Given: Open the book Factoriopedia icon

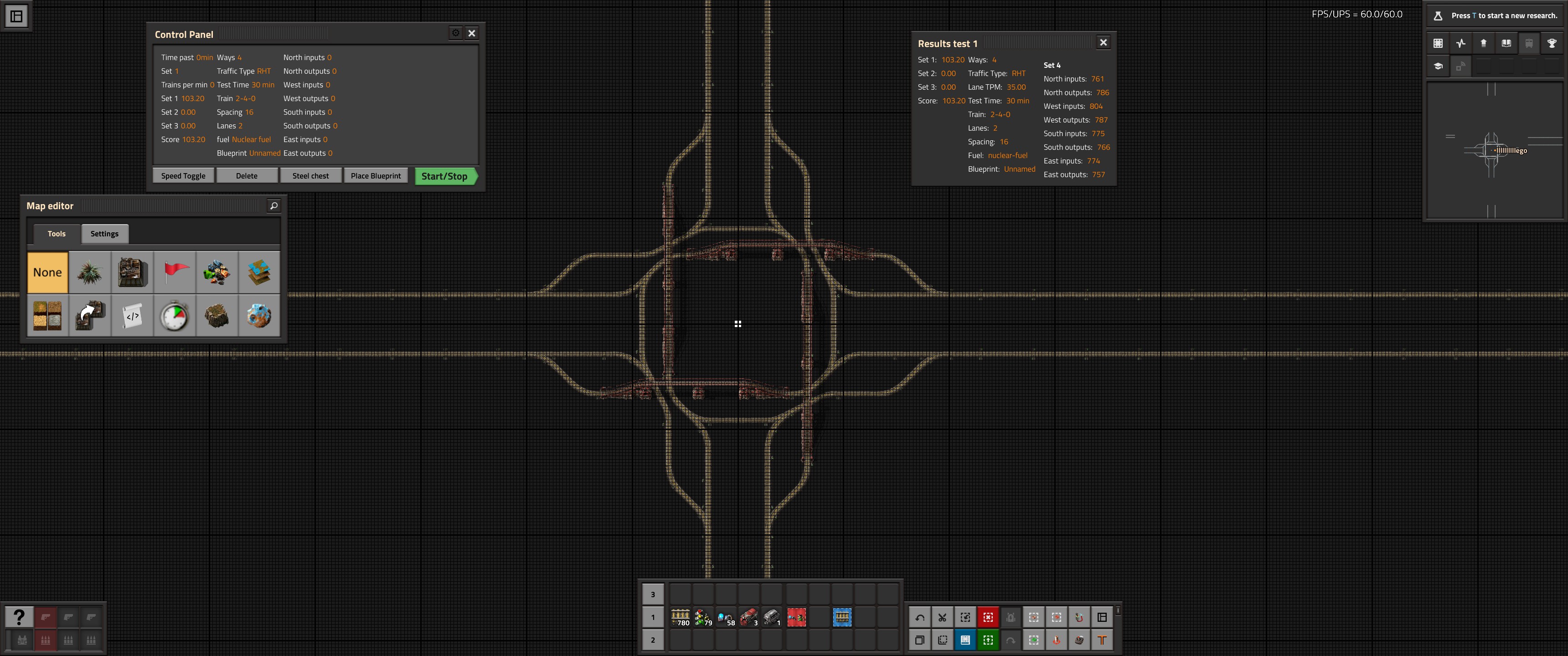Looking at the screenshot, I should coord(1506,43).
